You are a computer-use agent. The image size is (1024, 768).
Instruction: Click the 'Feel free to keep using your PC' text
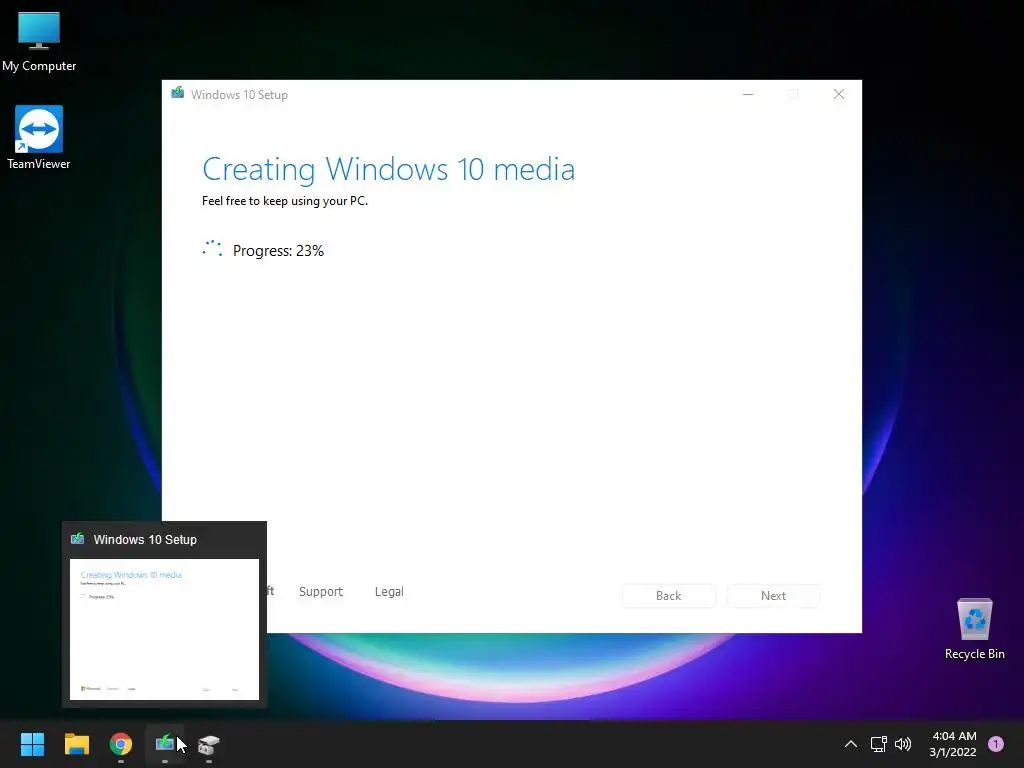(285, 201)
